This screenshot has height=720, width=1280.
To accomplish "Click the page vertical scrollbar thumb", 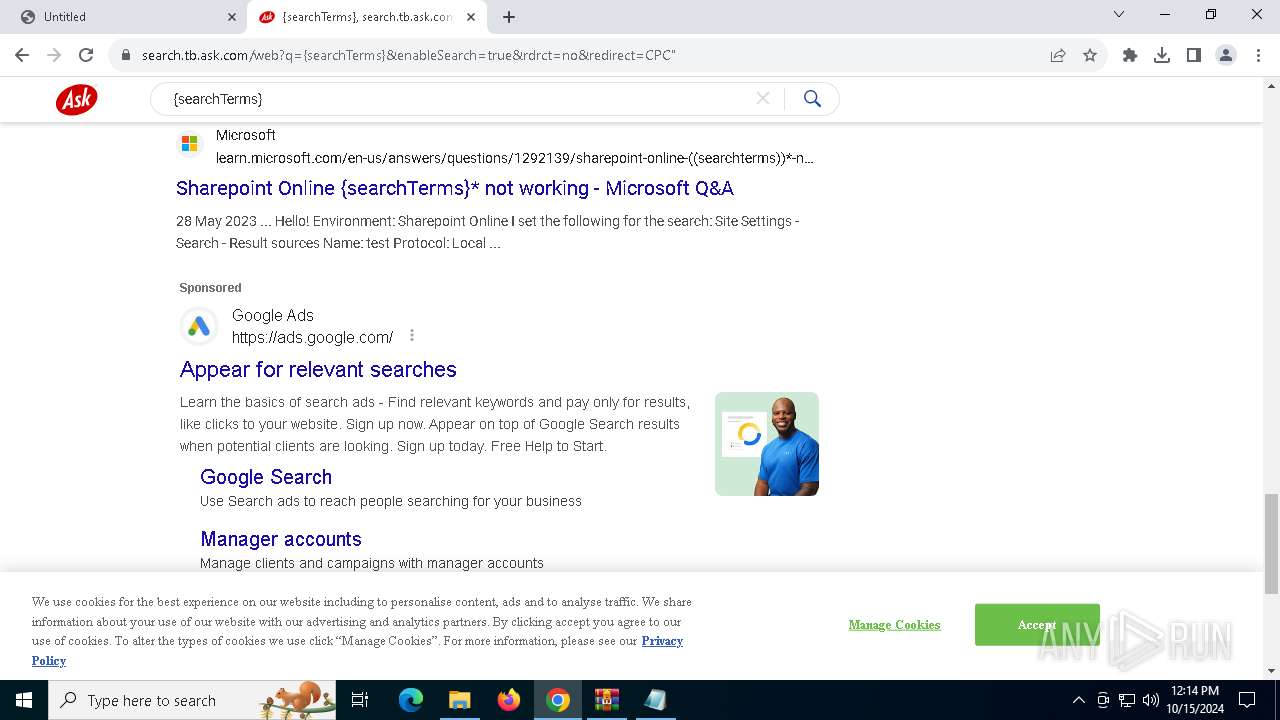I will (x=1271, y=543).
